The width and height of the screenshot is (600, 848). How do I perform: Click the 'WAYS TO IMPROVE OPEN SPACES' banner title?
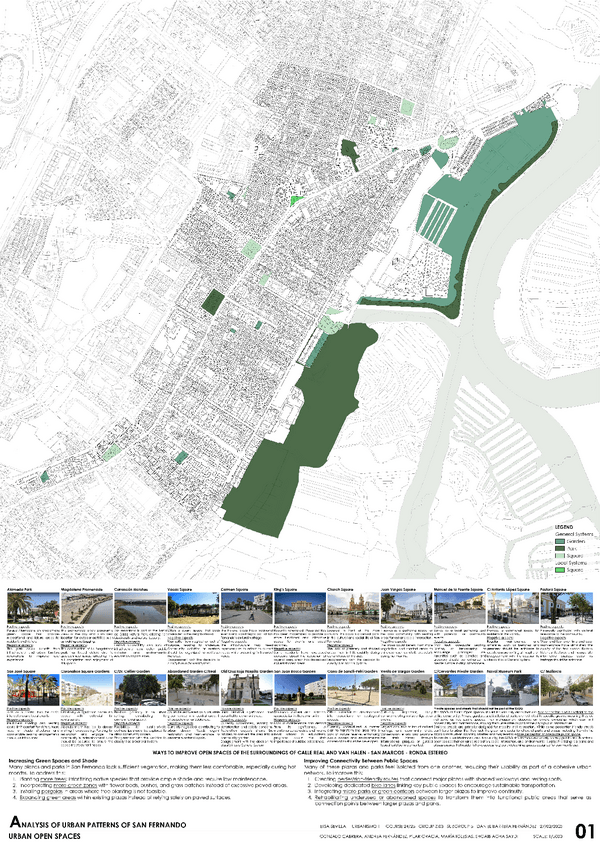[300, 752]
